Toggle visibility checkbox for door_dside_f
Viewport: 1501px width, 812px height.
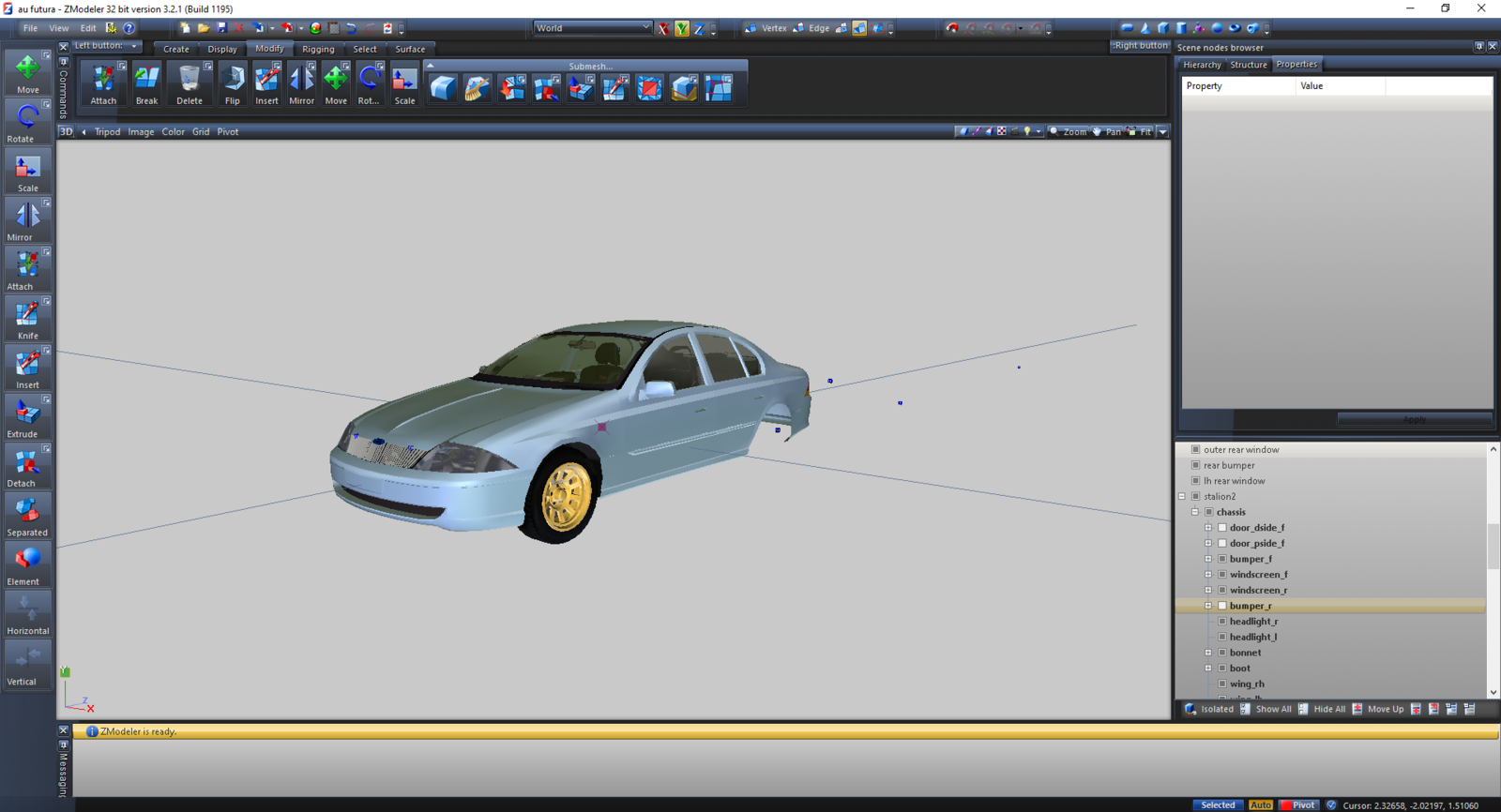(x=1222, y=528)
